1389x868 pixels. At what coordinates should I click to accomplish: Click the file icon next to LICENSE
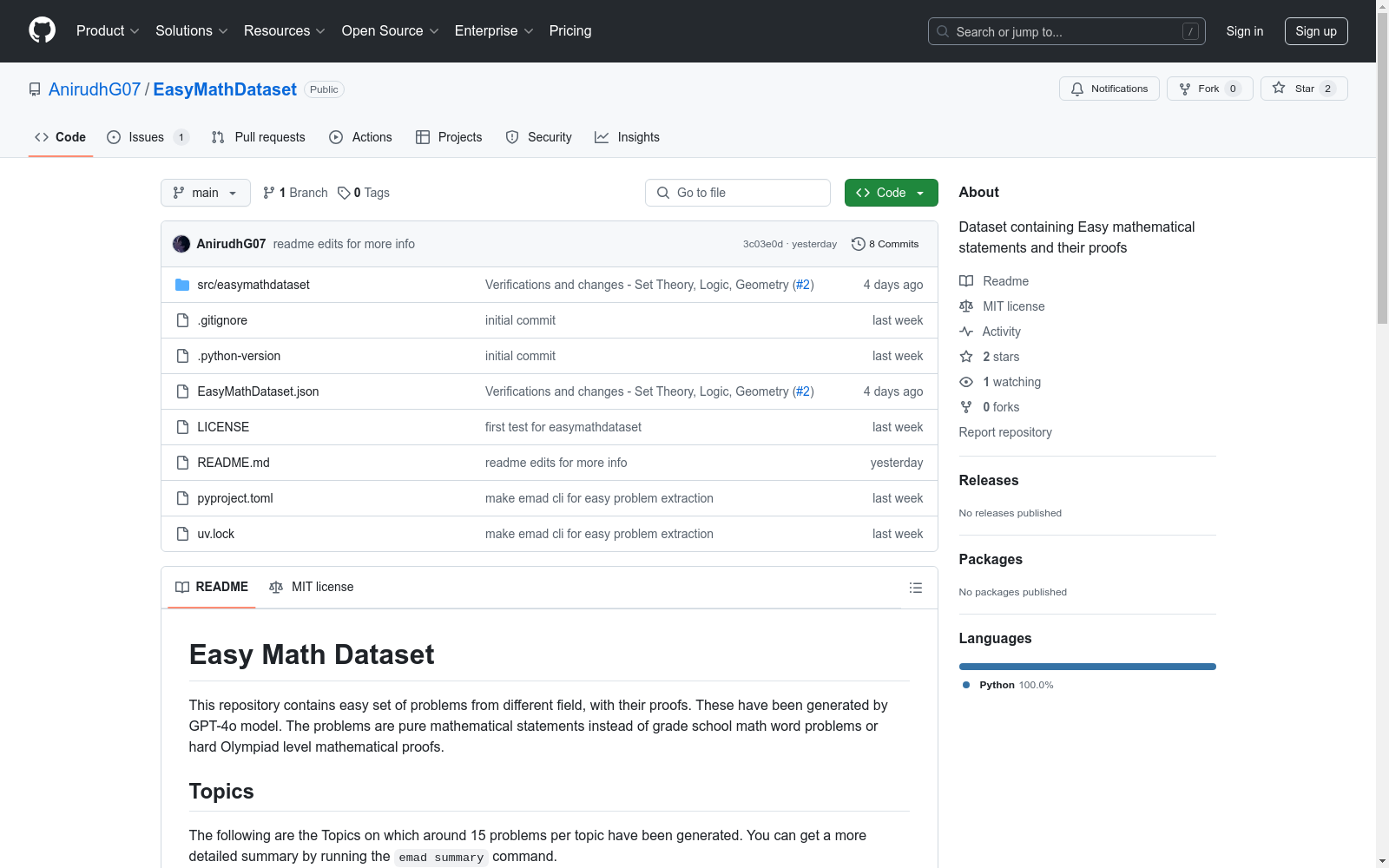pos(182,427)
